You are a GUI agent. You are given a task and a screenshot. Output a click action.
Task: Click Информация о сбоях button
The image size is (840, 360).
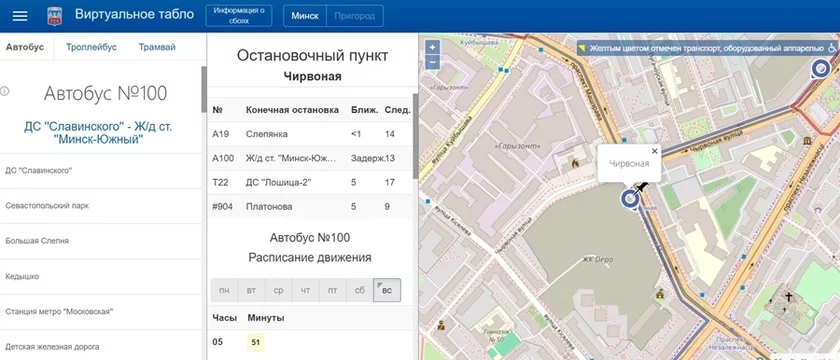(x=239, y=16)
